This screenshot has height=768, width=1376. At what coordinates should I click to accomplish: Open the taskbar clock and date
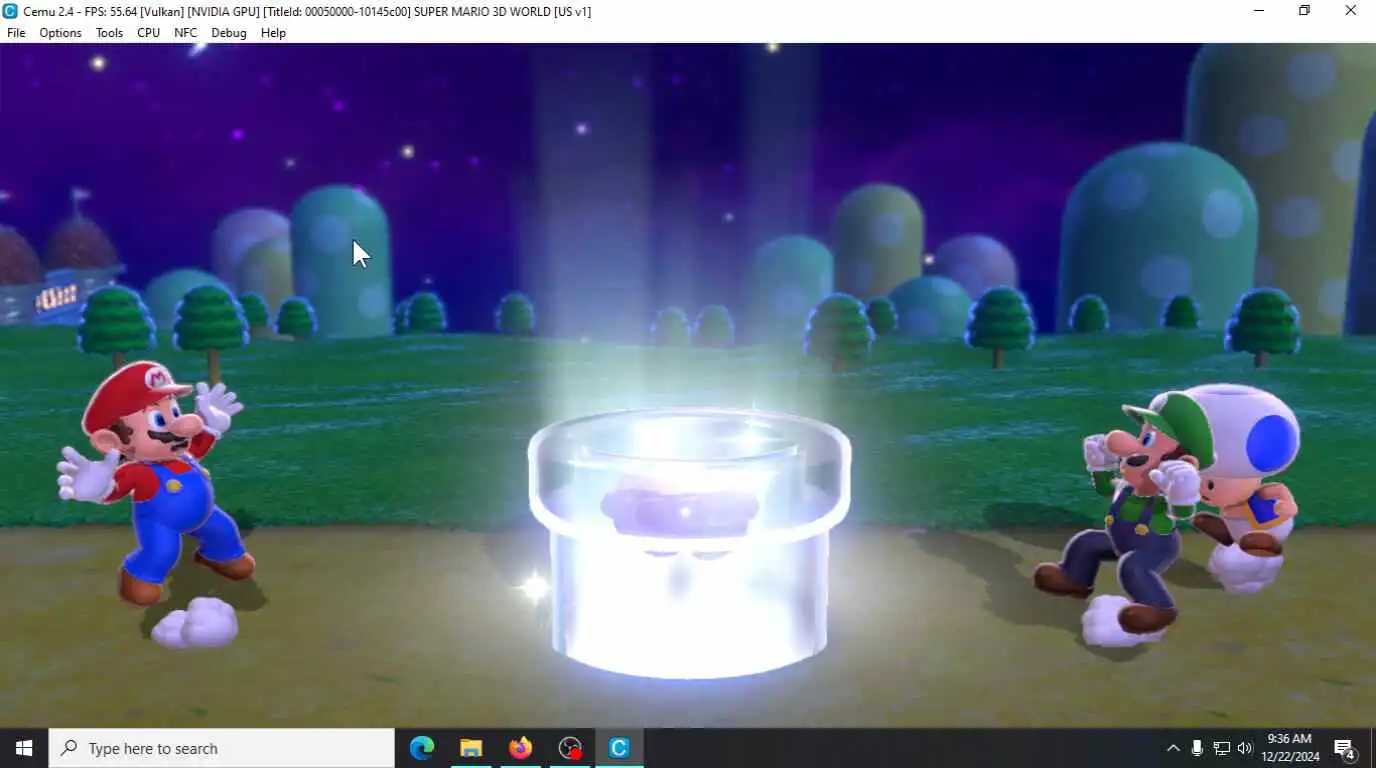tap(1290, 748)
